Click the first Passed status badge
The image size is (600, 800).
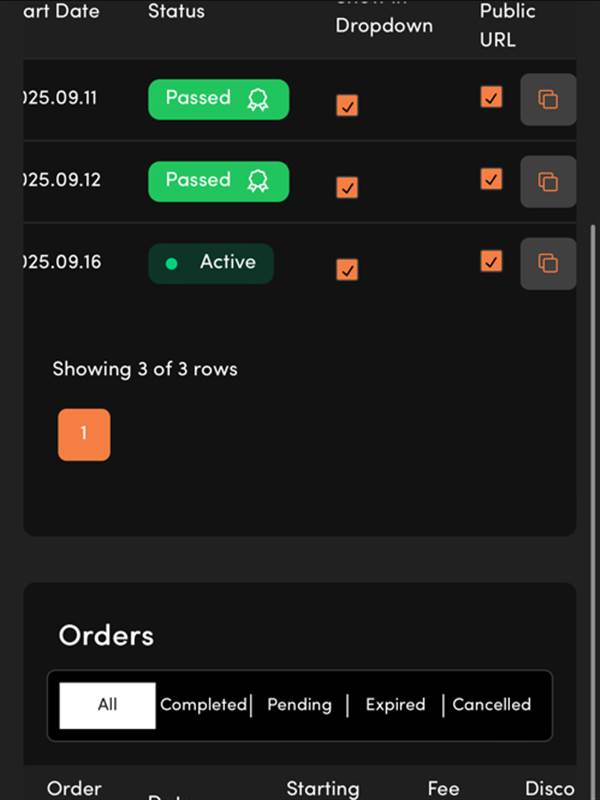pyautogui.click(x=200, y=99)
